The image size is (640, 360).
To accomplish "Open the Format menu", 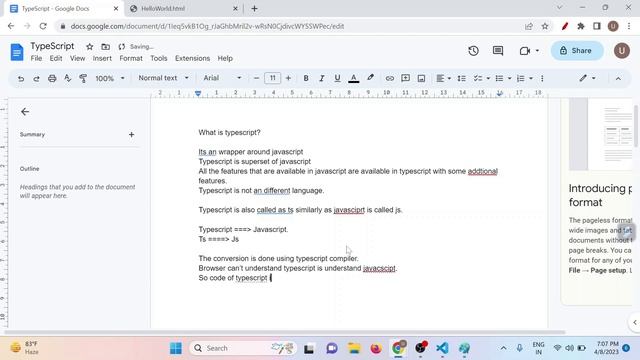I will click(131, 58).
